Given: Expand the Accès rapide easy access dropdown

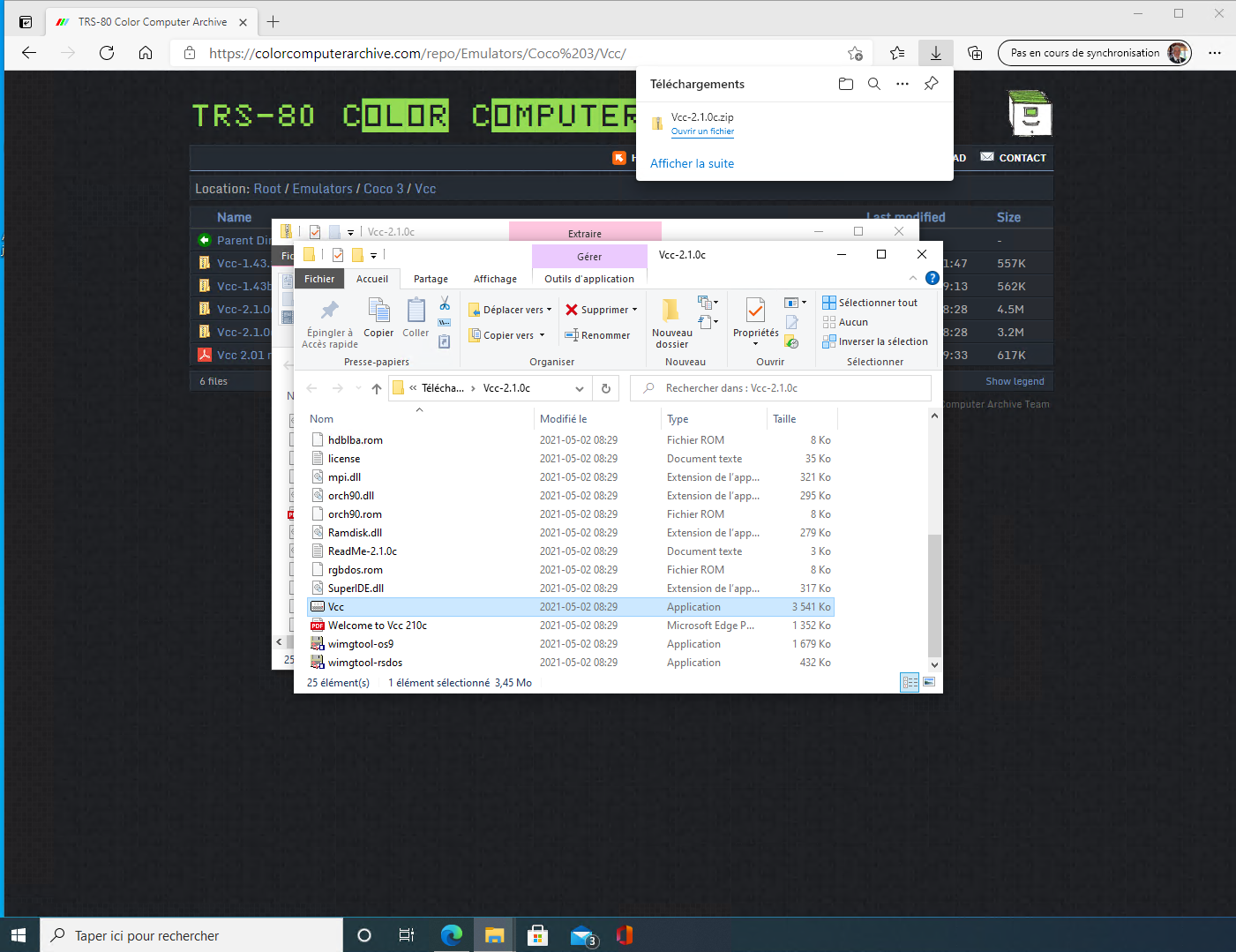Looking at the screenshot, I should click(708, 322).
